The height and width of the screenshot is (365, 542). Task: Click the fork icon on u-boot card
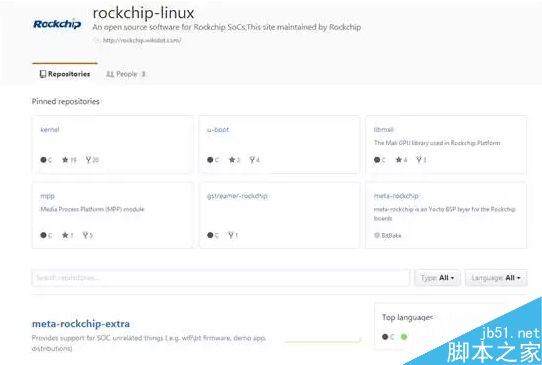click(x=252, y=160)
